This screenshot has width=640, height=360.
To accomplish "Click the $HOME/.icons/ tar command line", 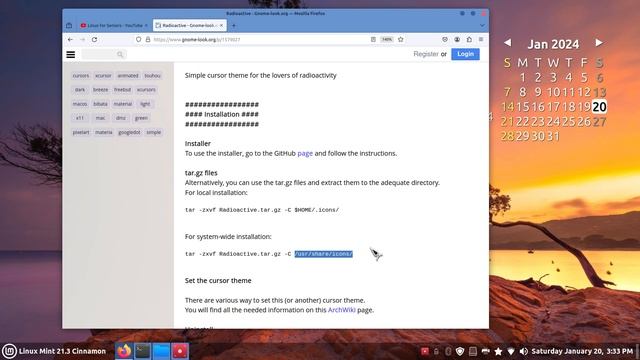I will click(x=262, y=210).
